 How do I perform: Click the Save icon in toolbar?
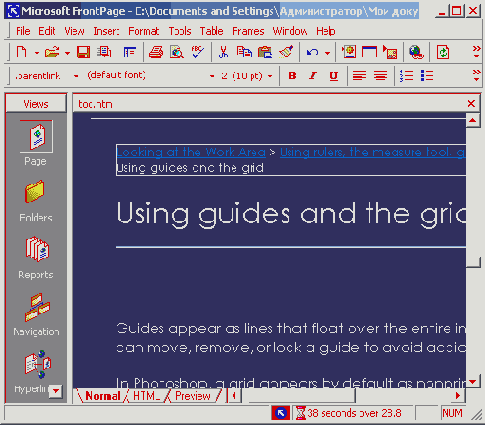[83, 52]
